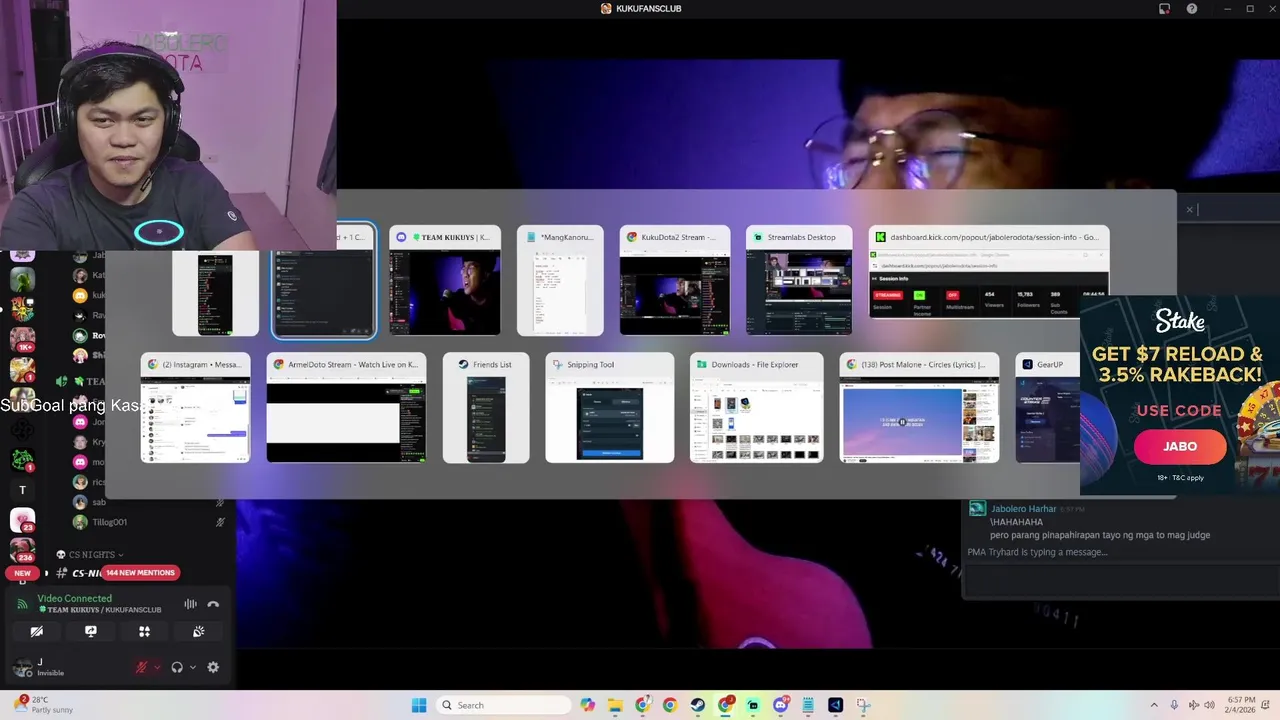
Task: Open Discord user profile with Invisible status
Action: (40, 667)
